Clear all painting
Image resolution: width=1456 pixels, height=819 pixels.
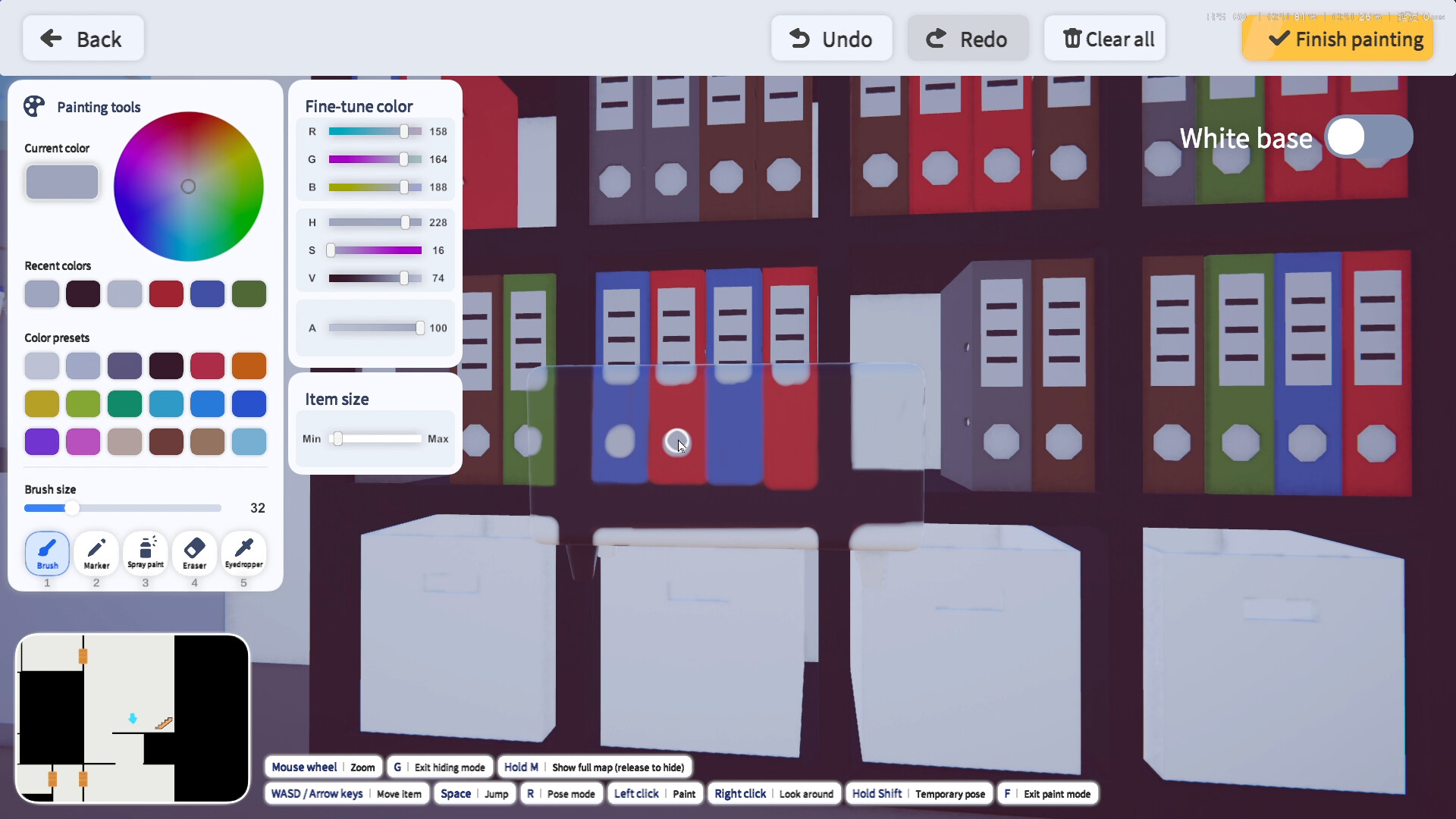[x=1105, y=39]
